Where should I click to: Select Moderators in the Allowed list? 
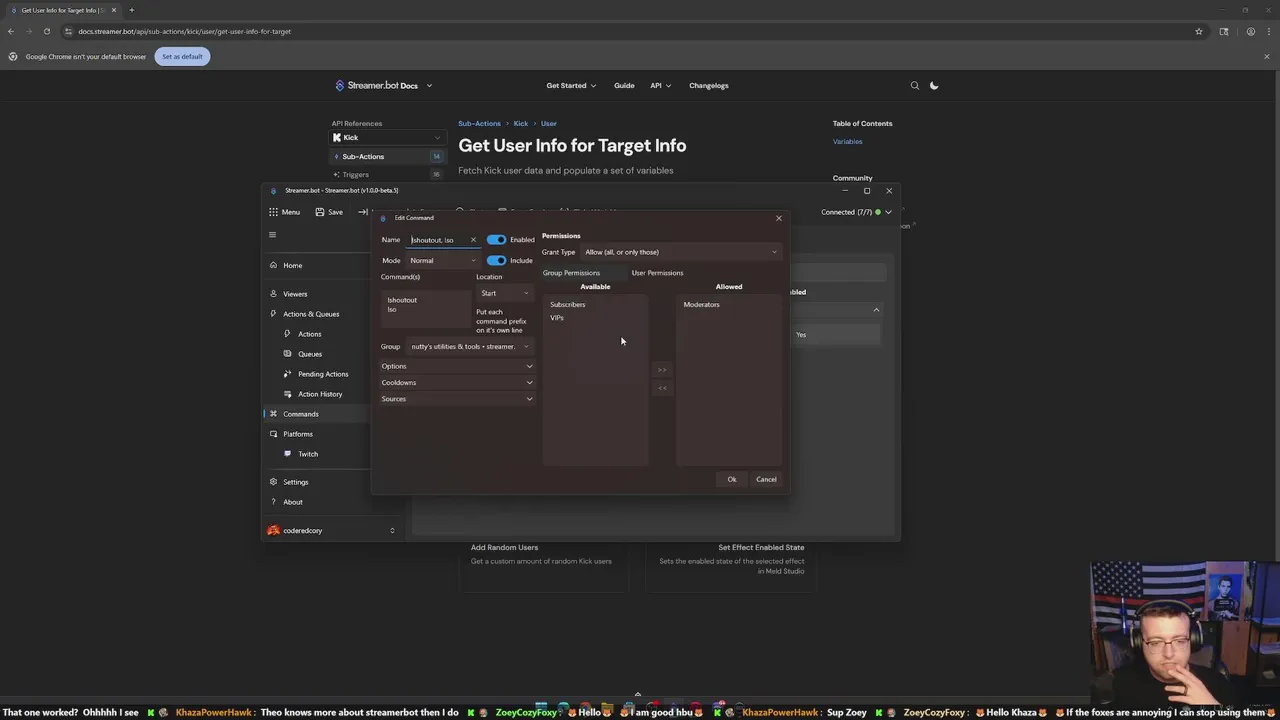(x=701, y=305)
